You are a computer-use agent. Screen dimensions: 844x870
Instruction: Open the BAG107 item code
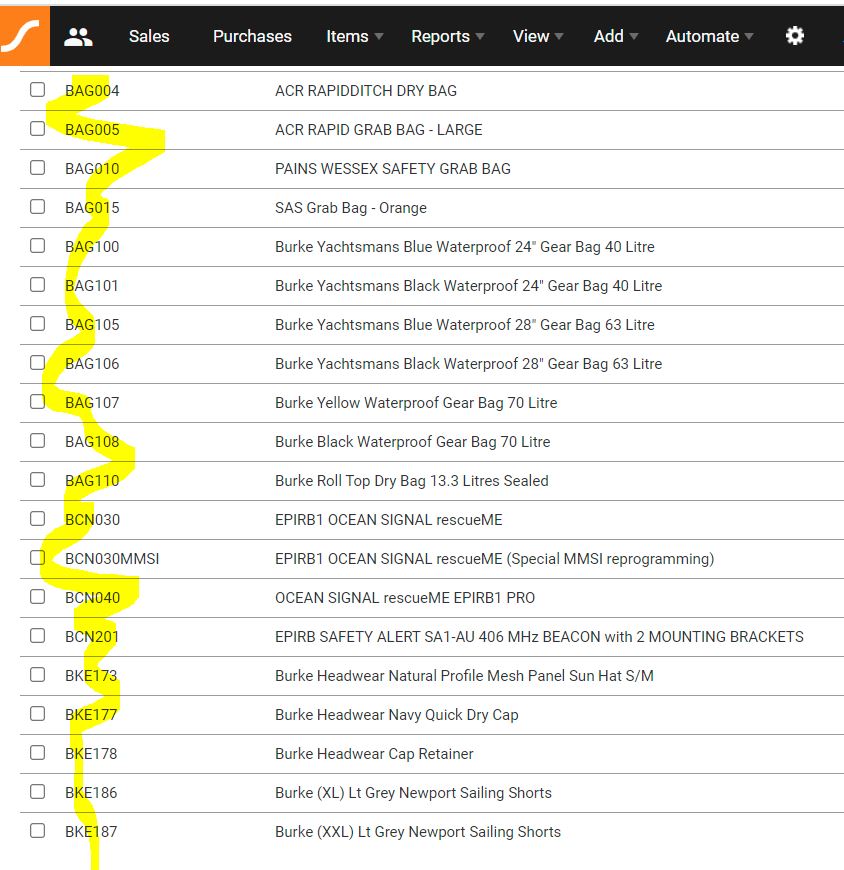pos(92,403)
